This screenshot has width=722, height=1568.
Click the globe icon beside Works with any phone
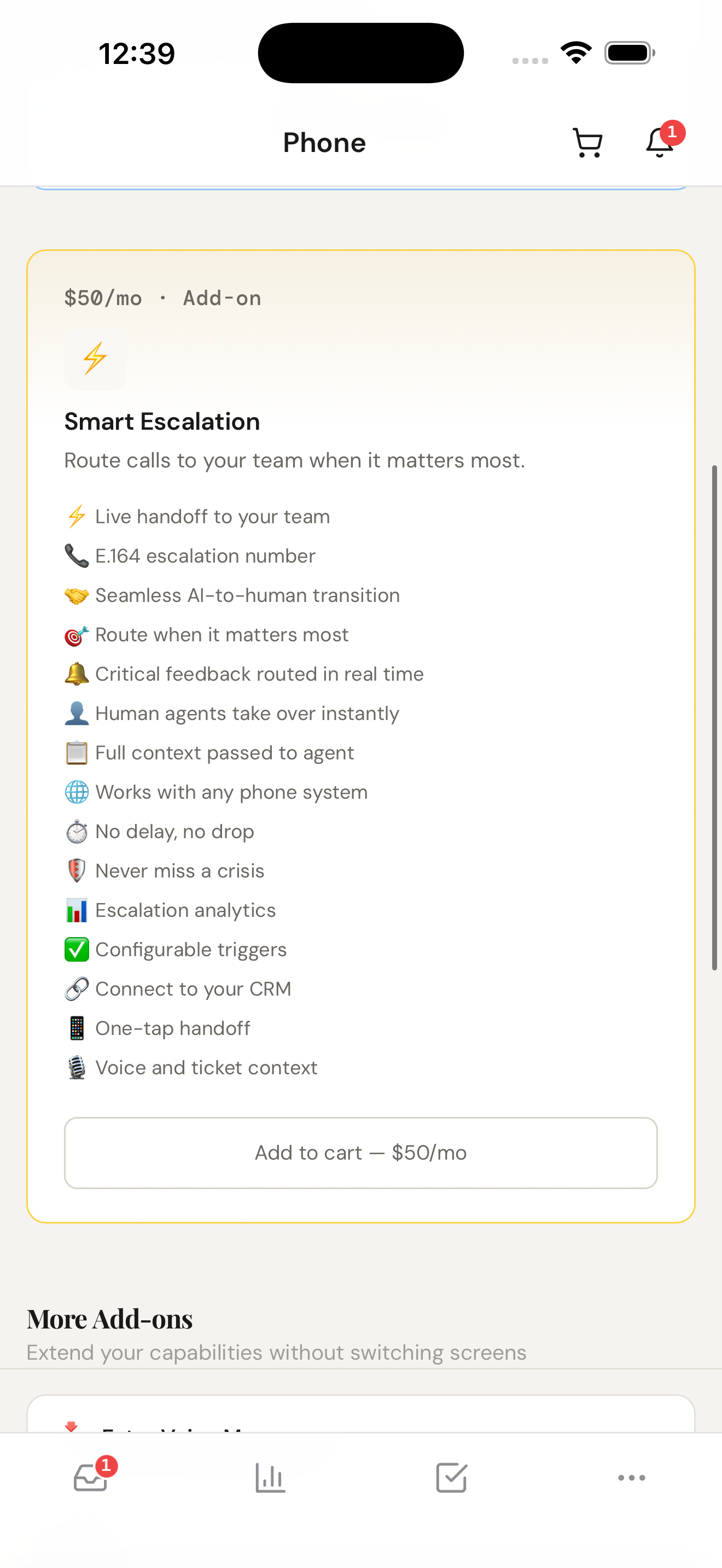tap(77, 792)
